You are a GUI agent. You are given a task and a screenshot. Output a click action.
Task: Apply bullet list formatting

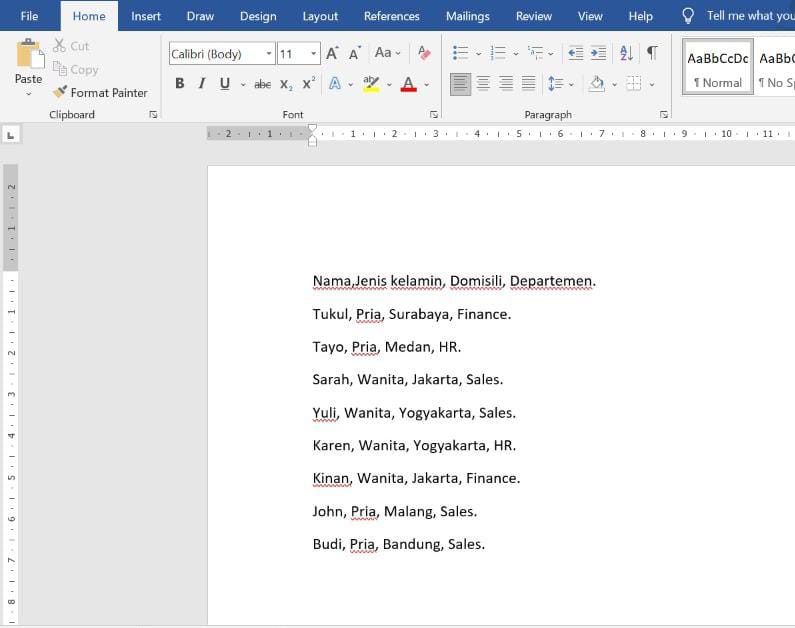click(x=460, y=53)
